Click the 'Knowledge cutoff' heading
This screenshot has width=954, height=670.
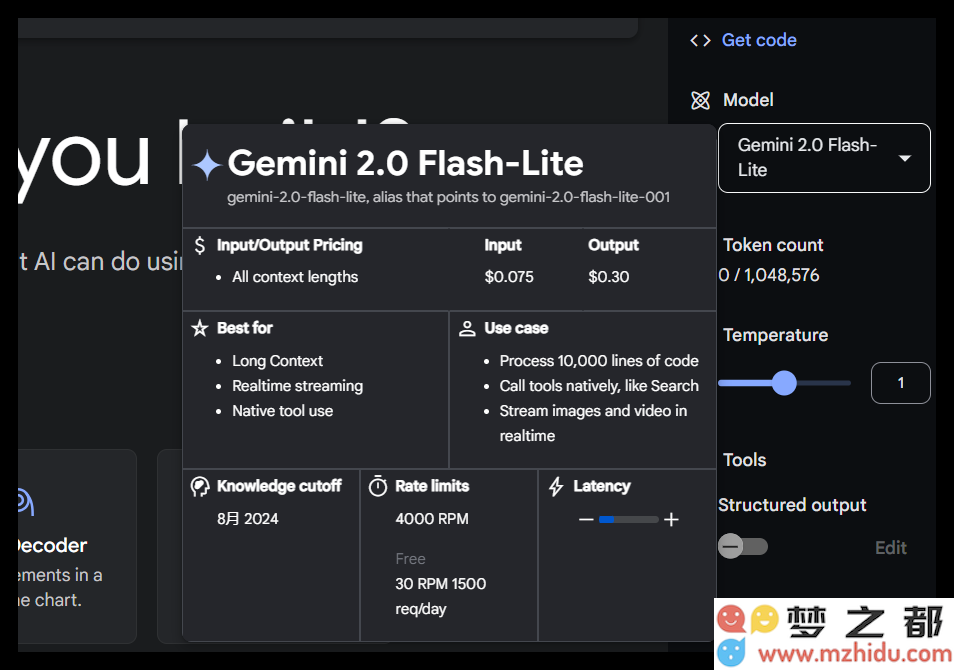click(x=279, y=486)
